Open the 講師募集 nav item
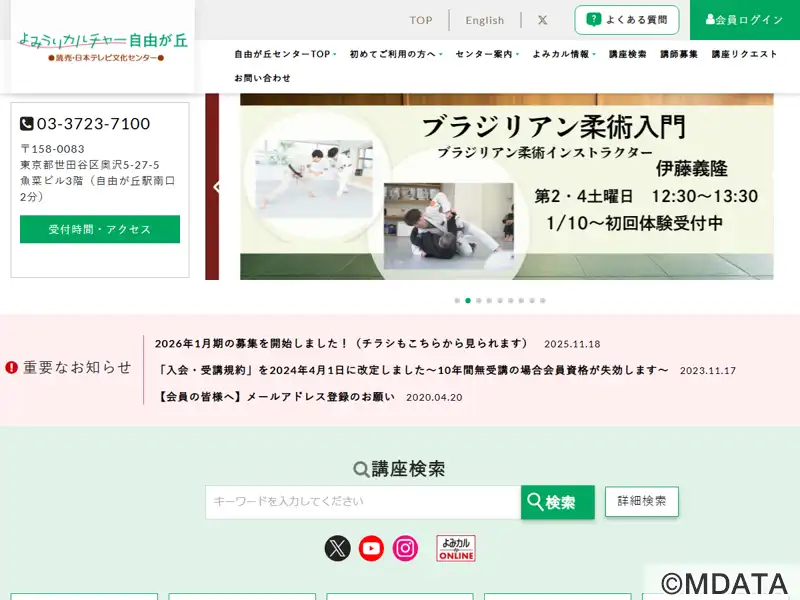800x600 pixels. coord(679,54)
